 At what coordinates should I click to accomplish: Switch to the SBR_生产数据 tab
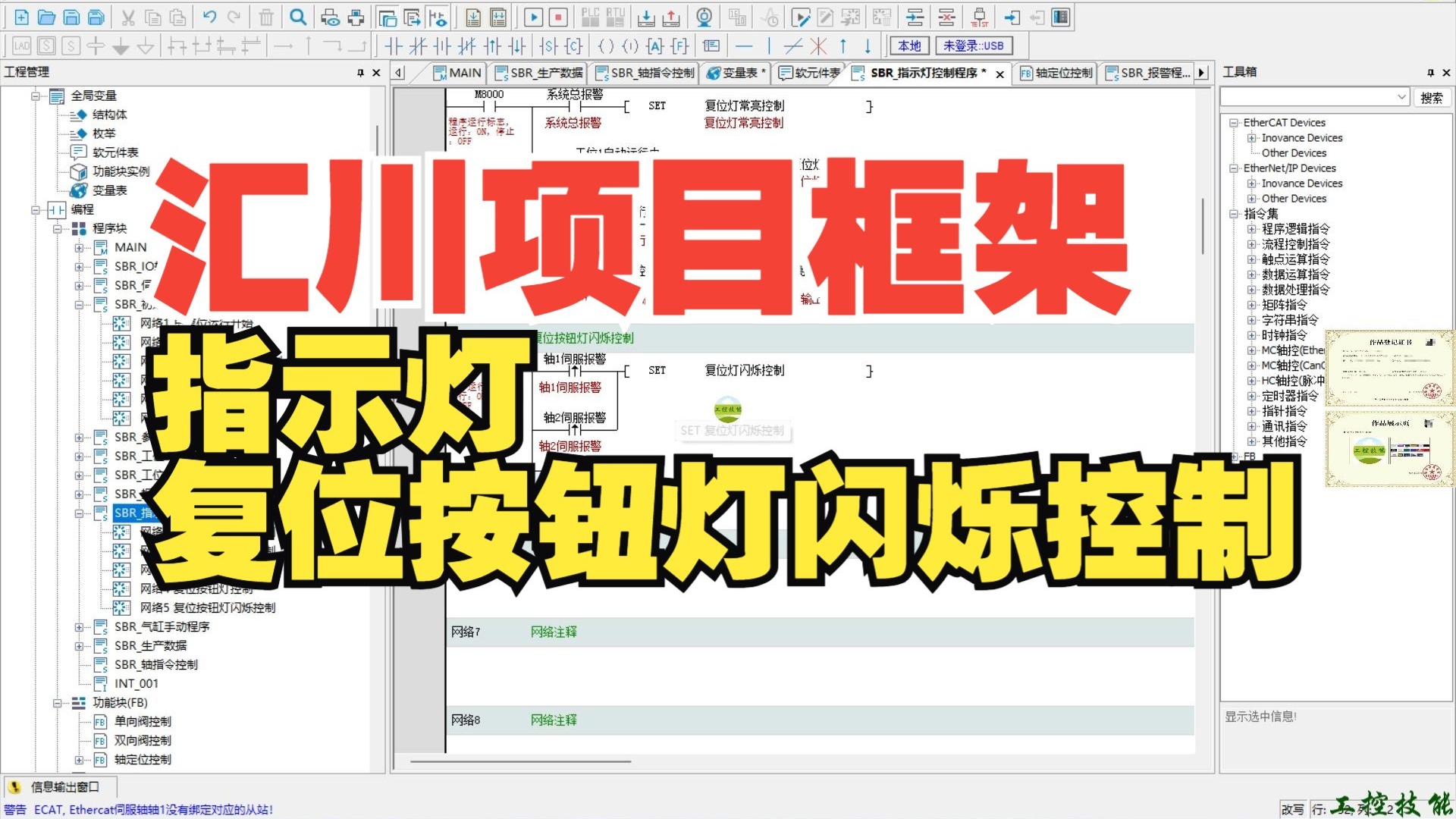[538, 73]
